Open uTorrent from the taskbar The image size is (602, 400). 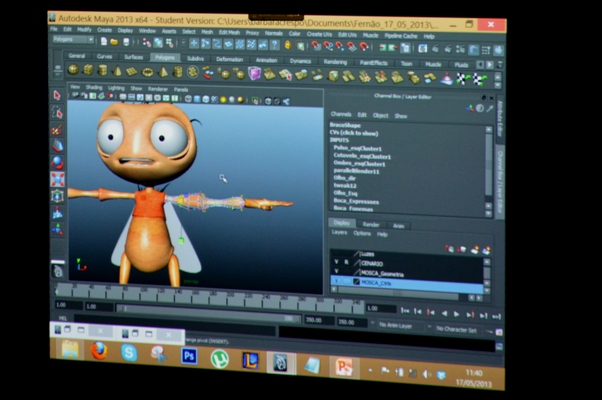[x=219, y=358]
